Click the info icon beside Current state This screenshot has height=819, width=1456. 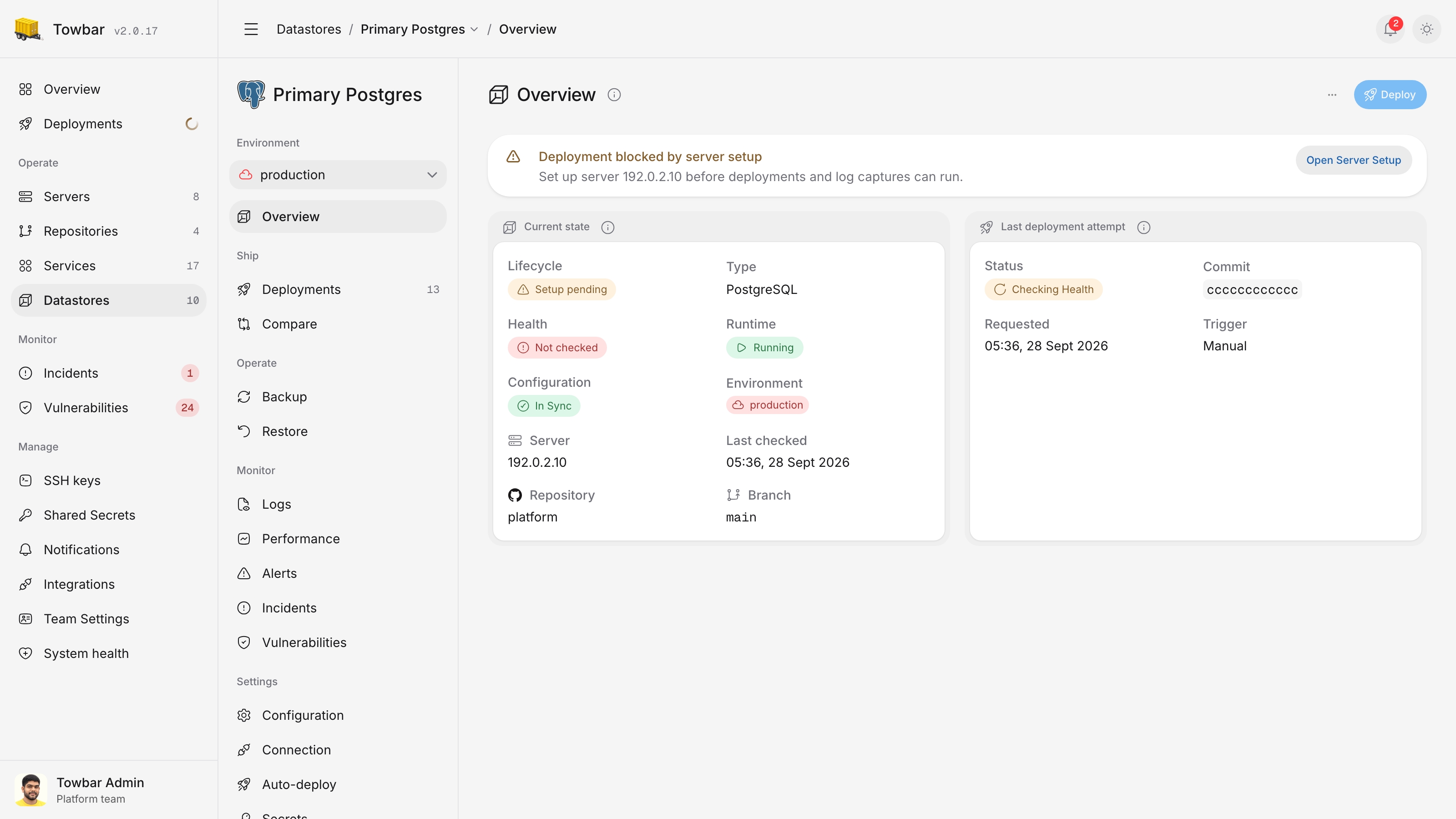[x=607, y=227]
